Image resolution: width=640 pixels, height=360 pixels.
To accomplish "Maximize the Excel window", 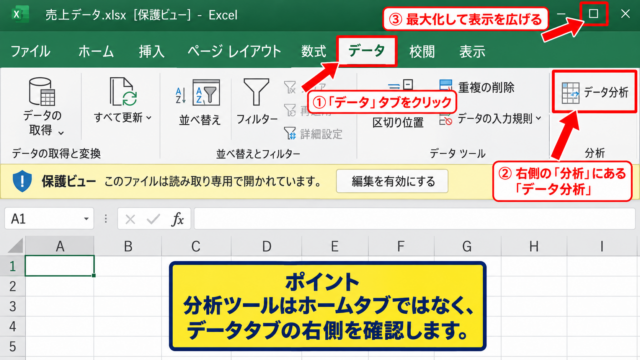I will click(x=593, y=14).
